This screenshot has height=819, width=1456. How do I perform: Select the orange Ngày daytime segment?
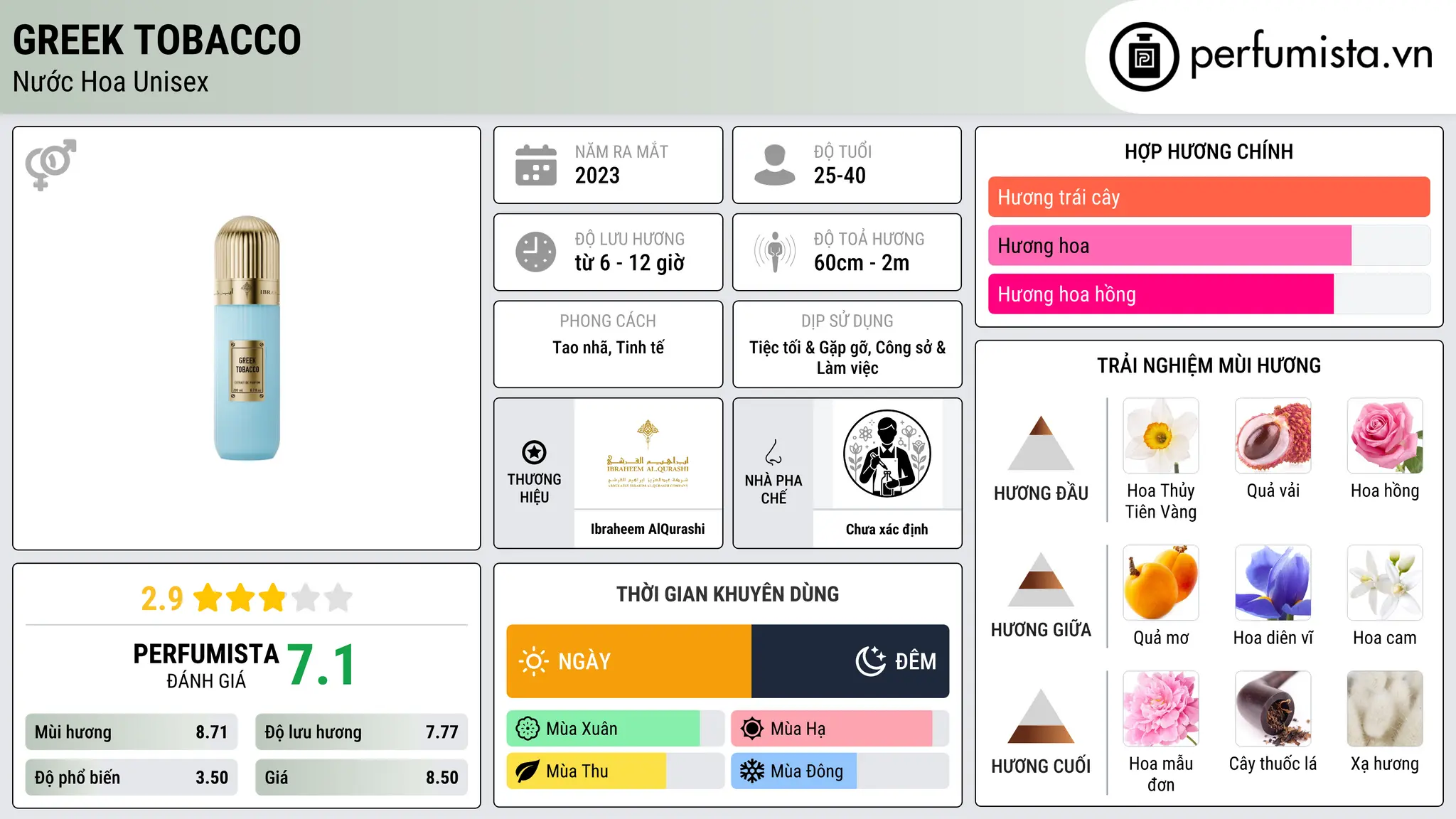click(x=629, y=661)
